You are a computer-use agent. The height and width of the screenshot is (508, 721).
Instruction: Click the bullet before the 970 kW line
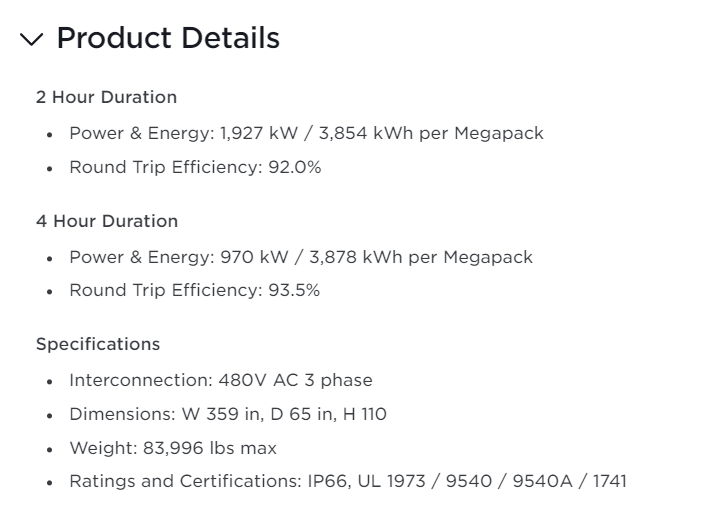click(50, 258)
